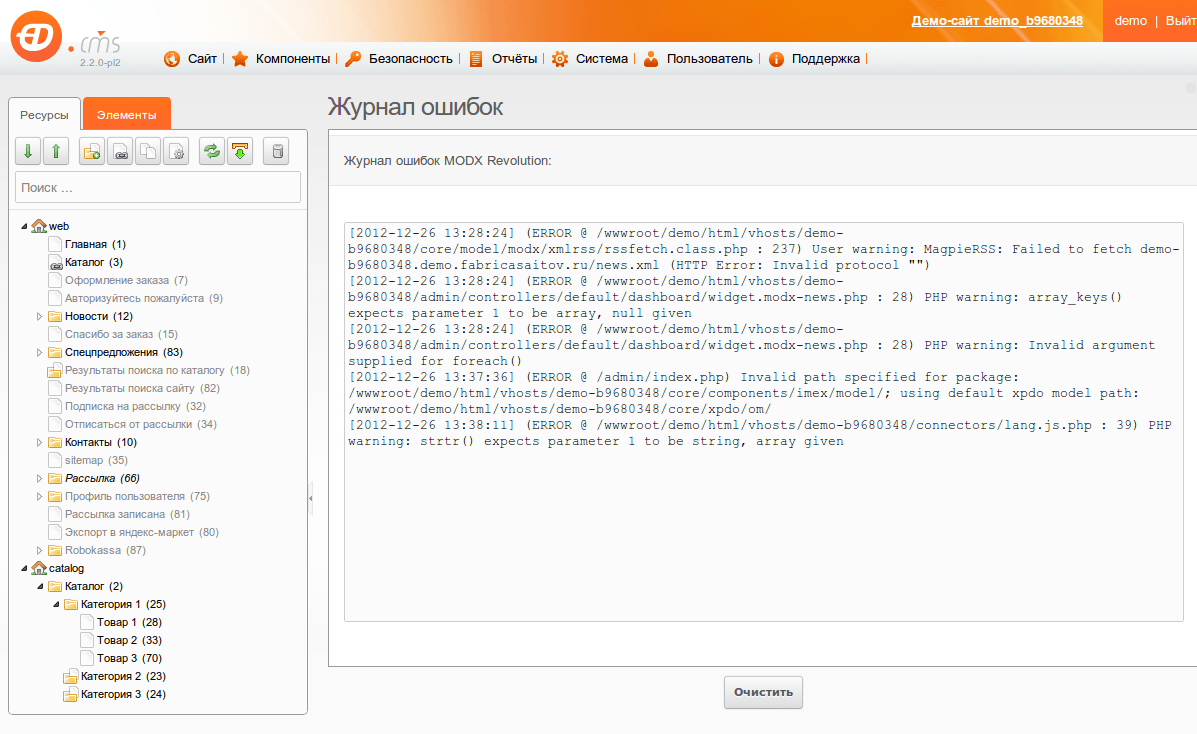This screenshot has width=1197, height=734.
Task: Collapse the left resource panel using the splitter handle
Action: [x=311, y=498]
